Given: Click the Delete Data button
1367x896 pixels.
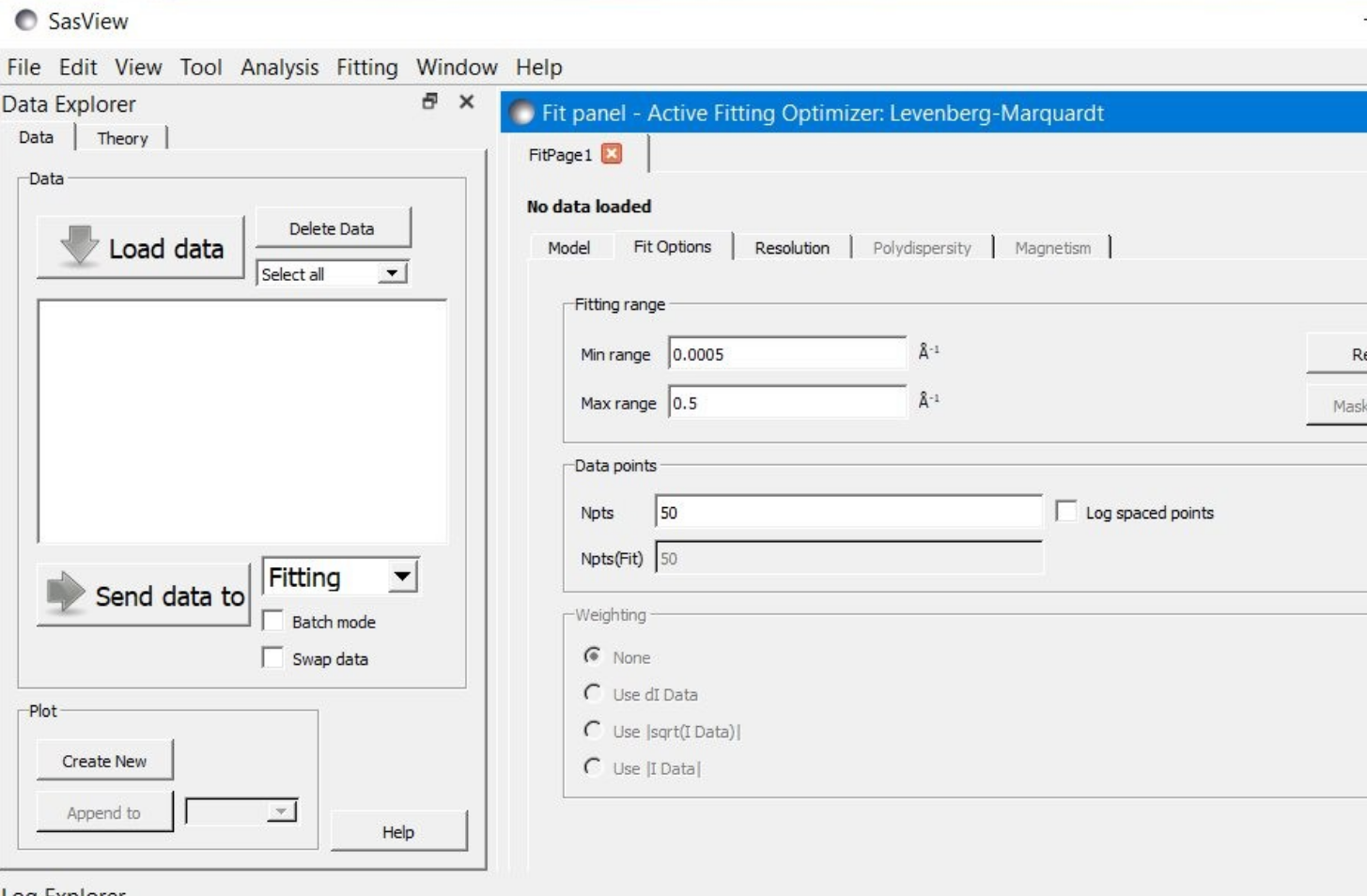Looking at the screenshot, I should pyautogui.click(x=332, y=228).
